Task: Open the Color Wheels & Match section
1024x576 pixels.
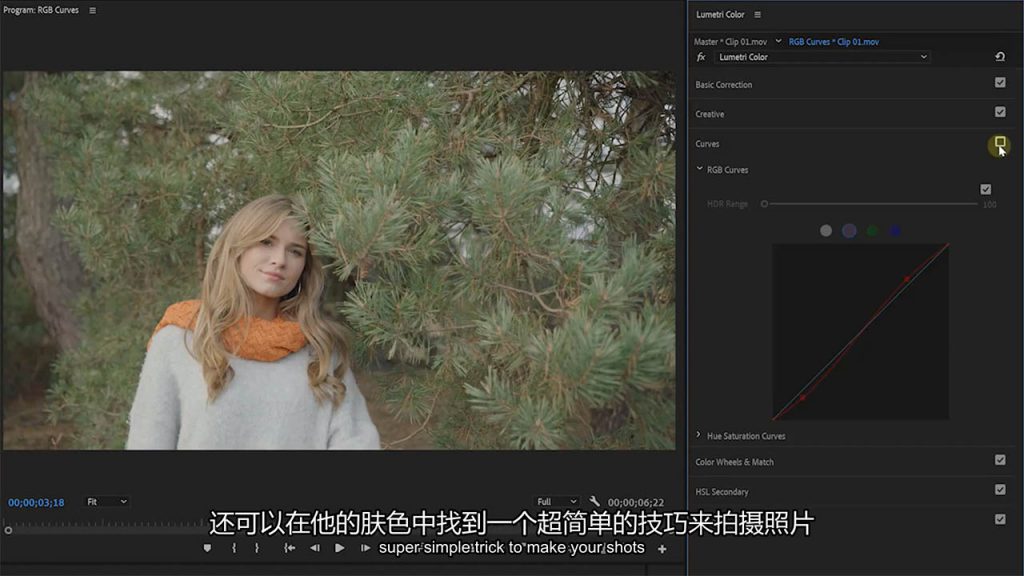Action: (x=734, y=462)
